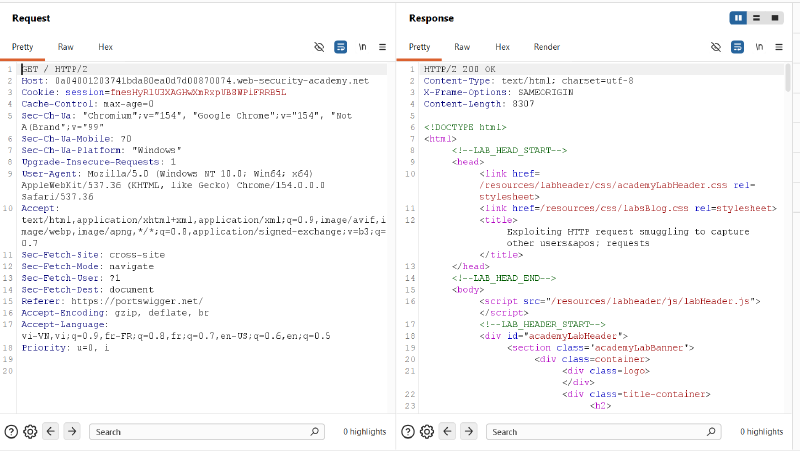Open help icon below Request panel
The height and width of the screenshot is (451, 800).
tap(11, 432)
